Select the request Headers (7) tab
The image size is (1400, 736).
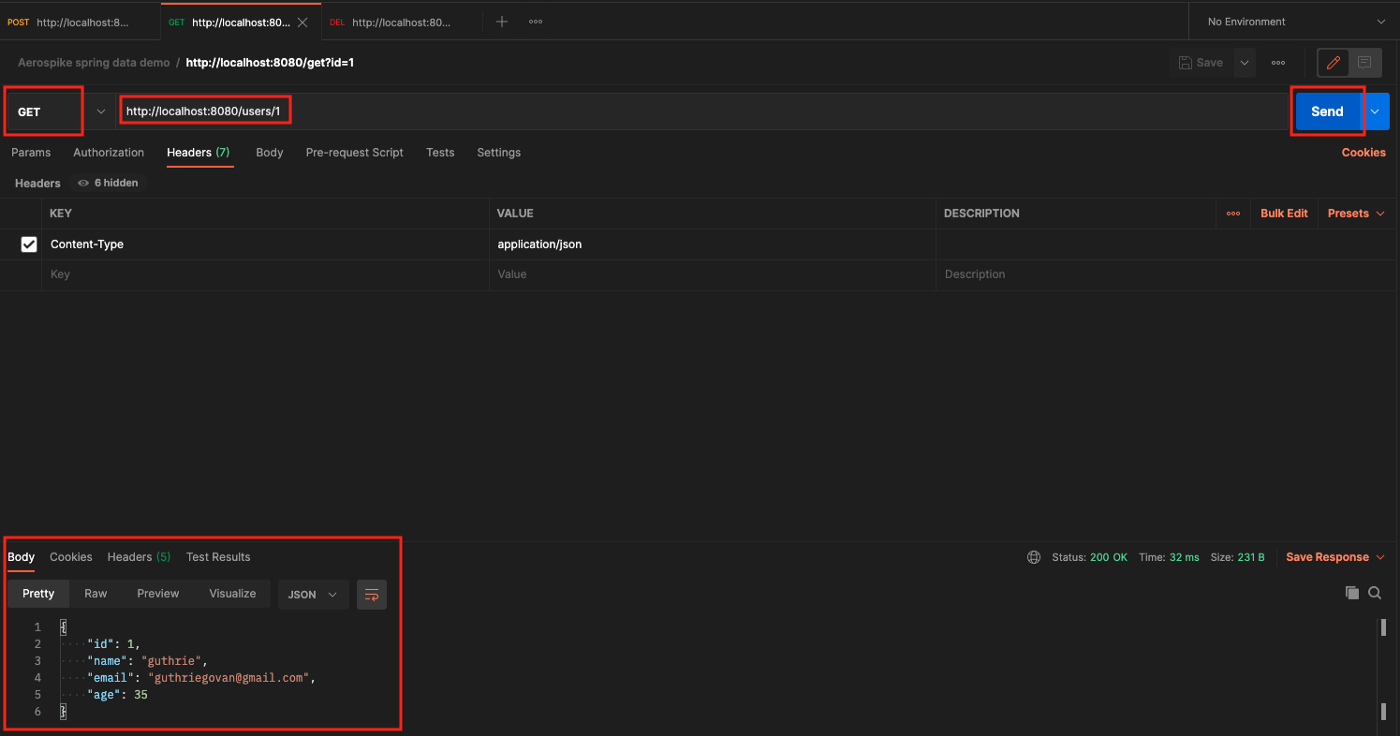[x=198, y=153]
